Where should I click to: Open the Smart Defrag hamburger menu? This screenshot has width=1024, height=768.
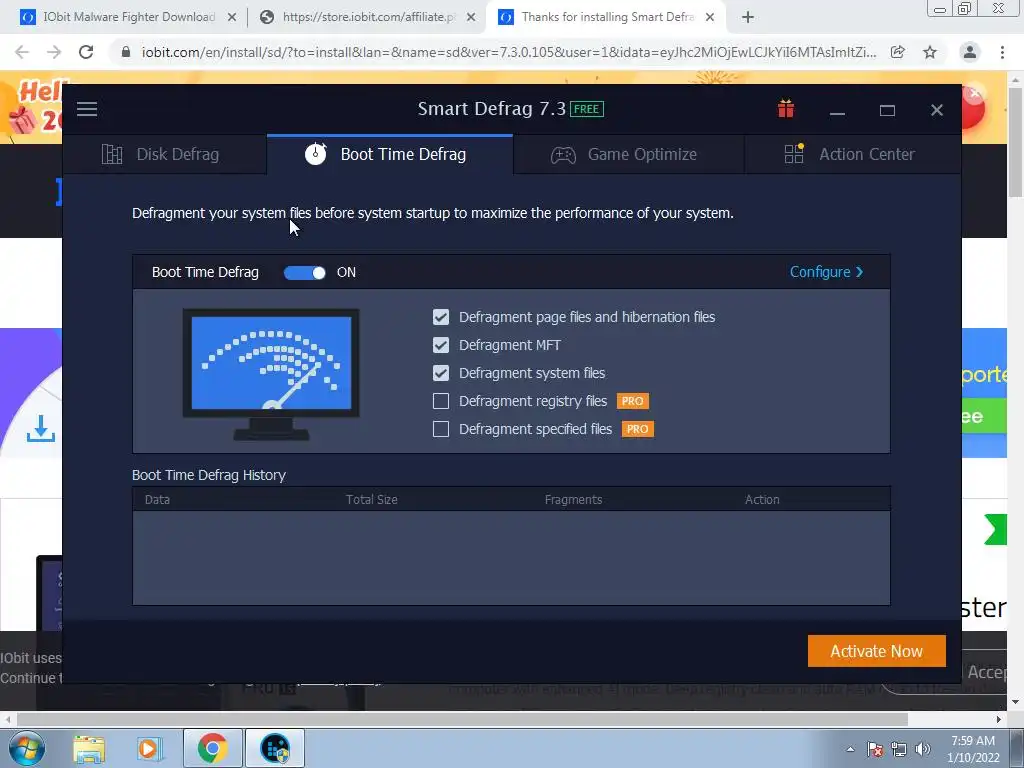87,109
